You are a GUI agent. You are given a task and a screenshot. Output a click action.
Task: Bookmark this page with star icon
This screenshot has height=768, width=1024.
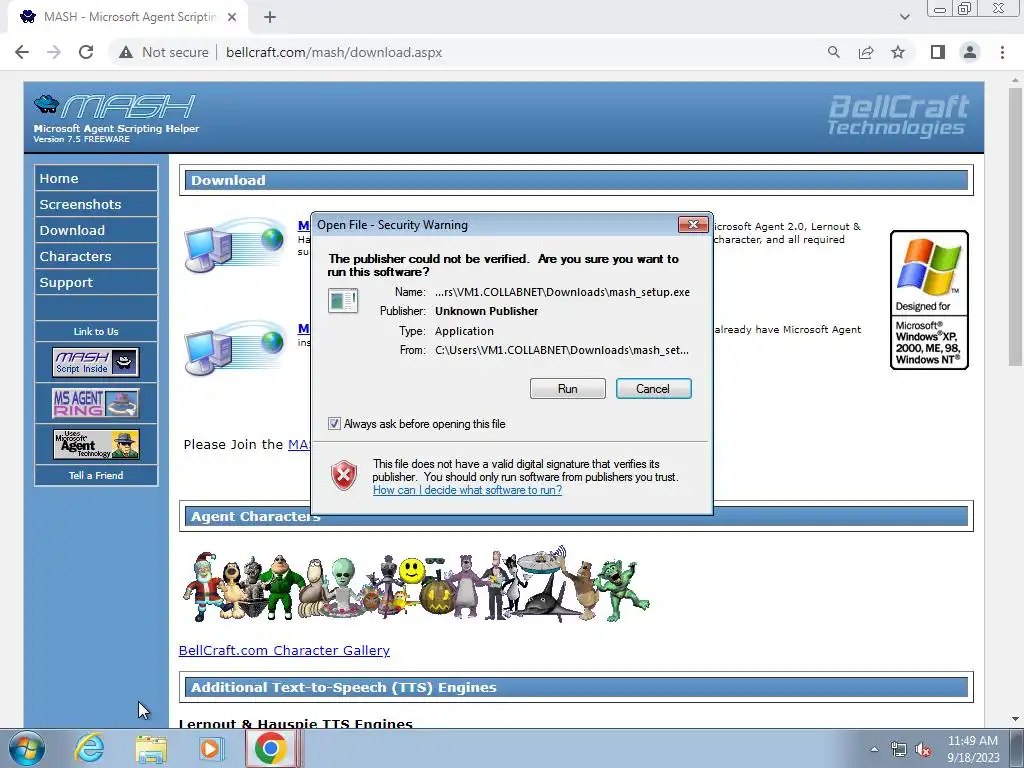coord(898,52)
